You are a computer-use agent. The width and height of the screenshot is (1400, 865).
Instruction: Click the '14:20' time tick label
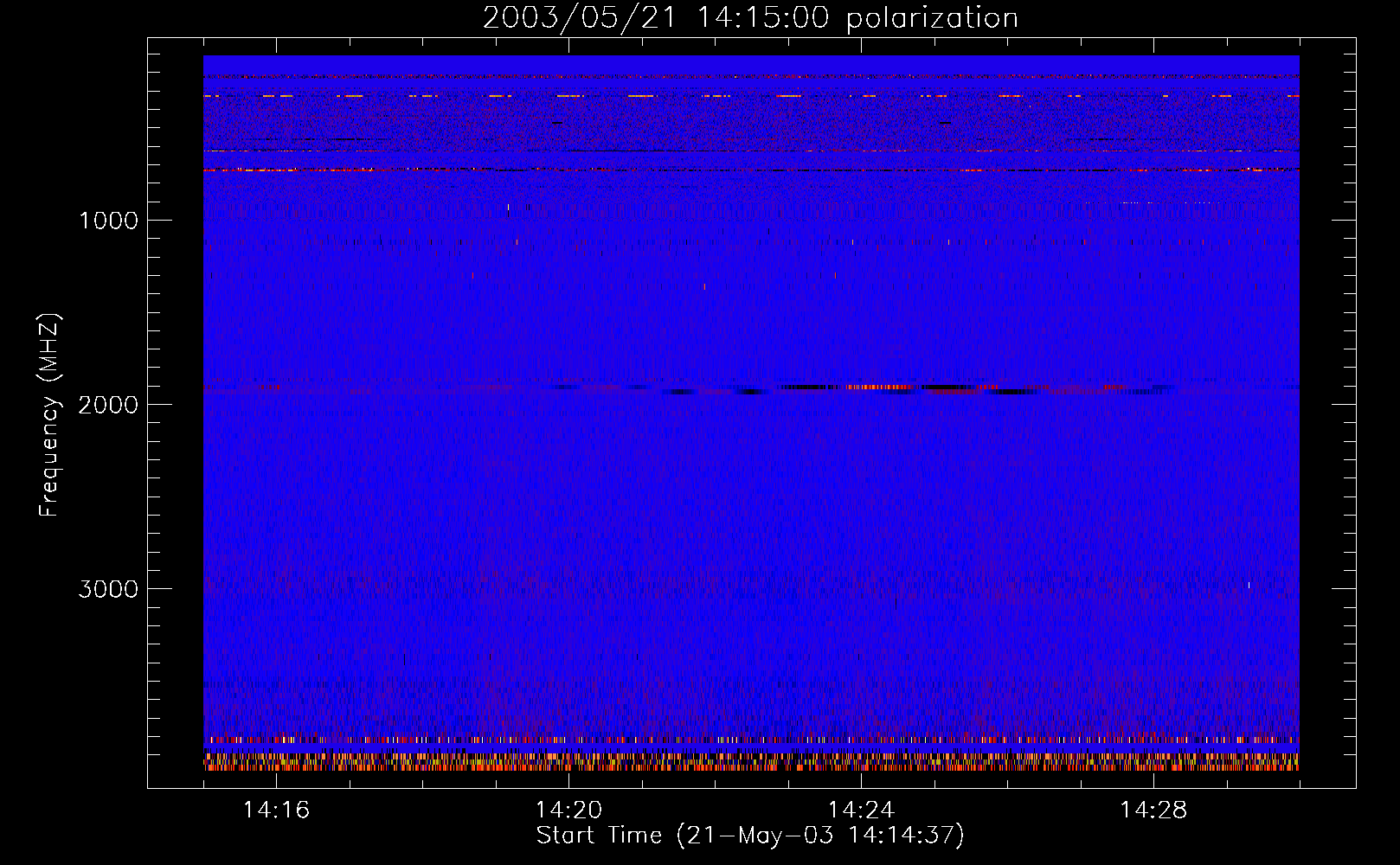[568, 811]
